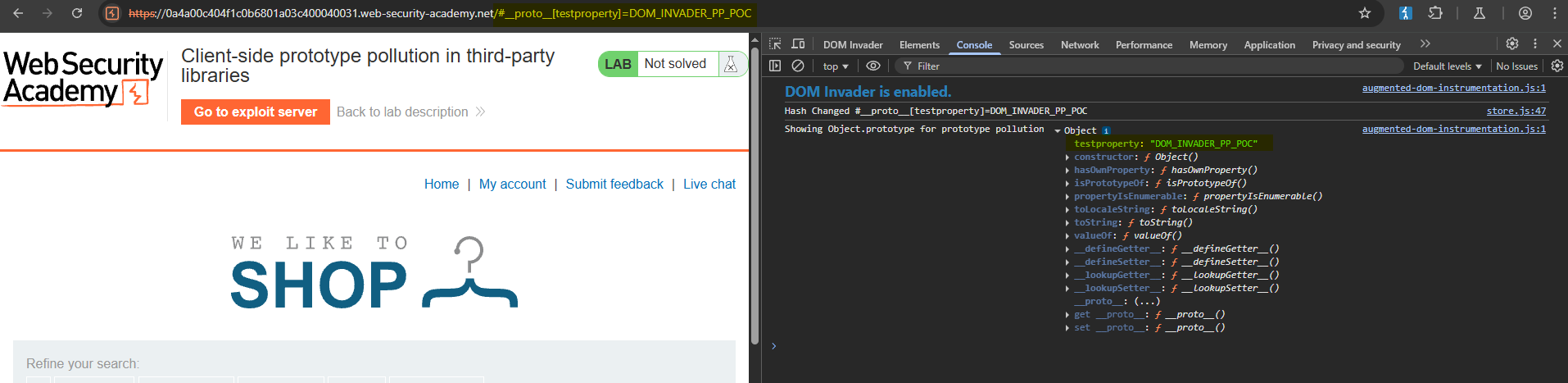Screen dimensions: 1568x383
Task: Click the info badge next to Object
Action: 1106,130
